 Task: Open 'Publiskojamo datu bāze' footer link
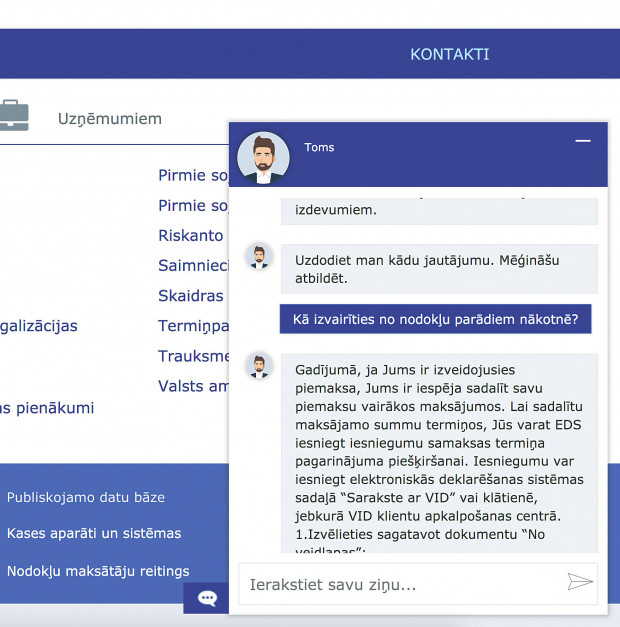point(86,497)
